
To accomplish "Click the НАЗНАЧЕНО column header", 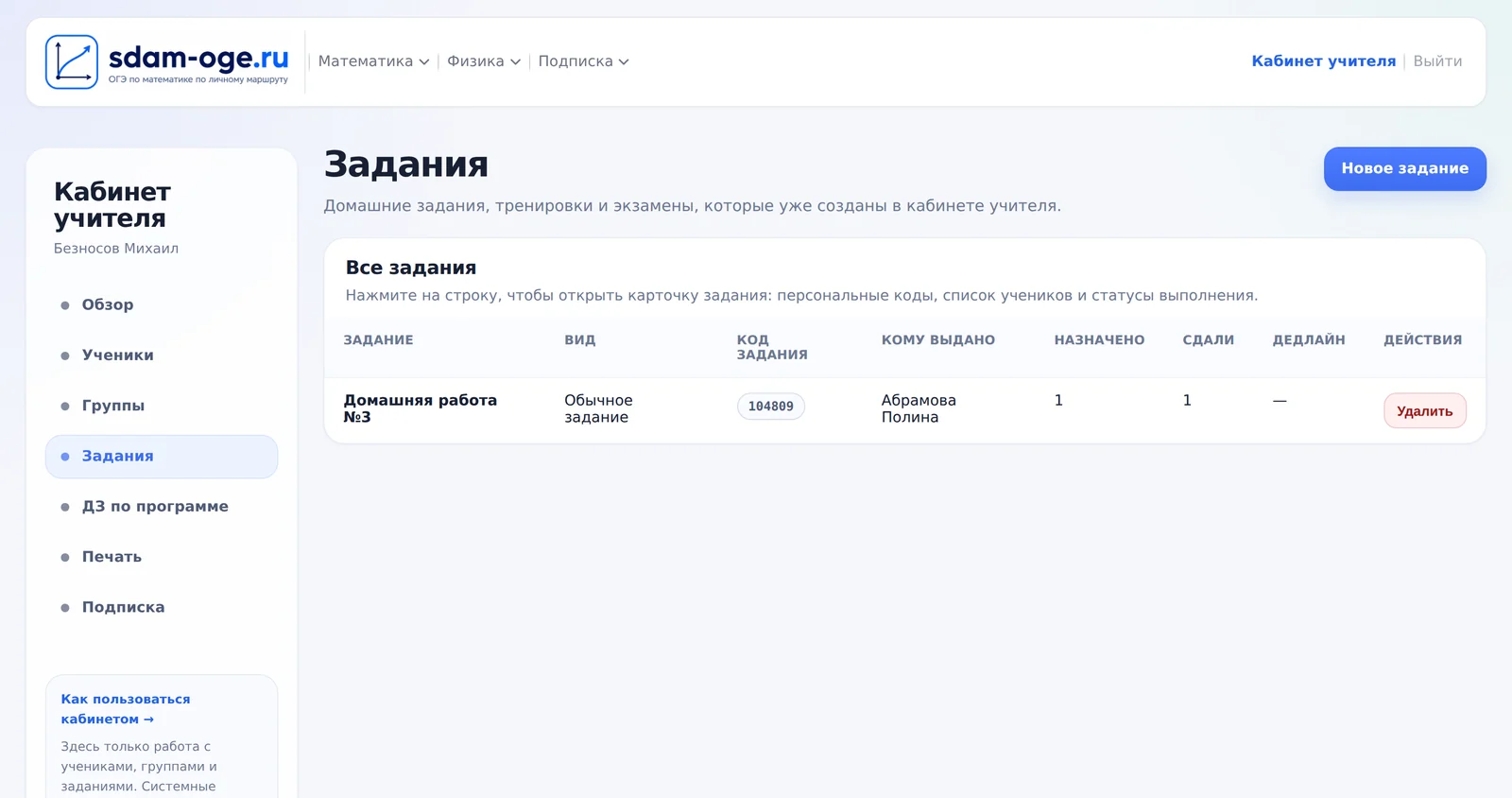I will [1099, 340].
